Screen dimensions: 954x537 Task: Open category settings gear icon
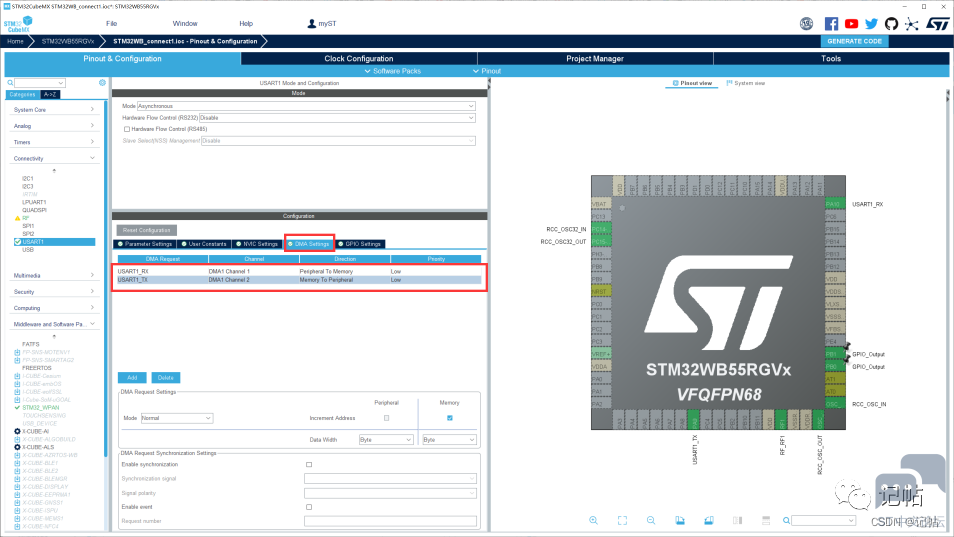(102, 83)
